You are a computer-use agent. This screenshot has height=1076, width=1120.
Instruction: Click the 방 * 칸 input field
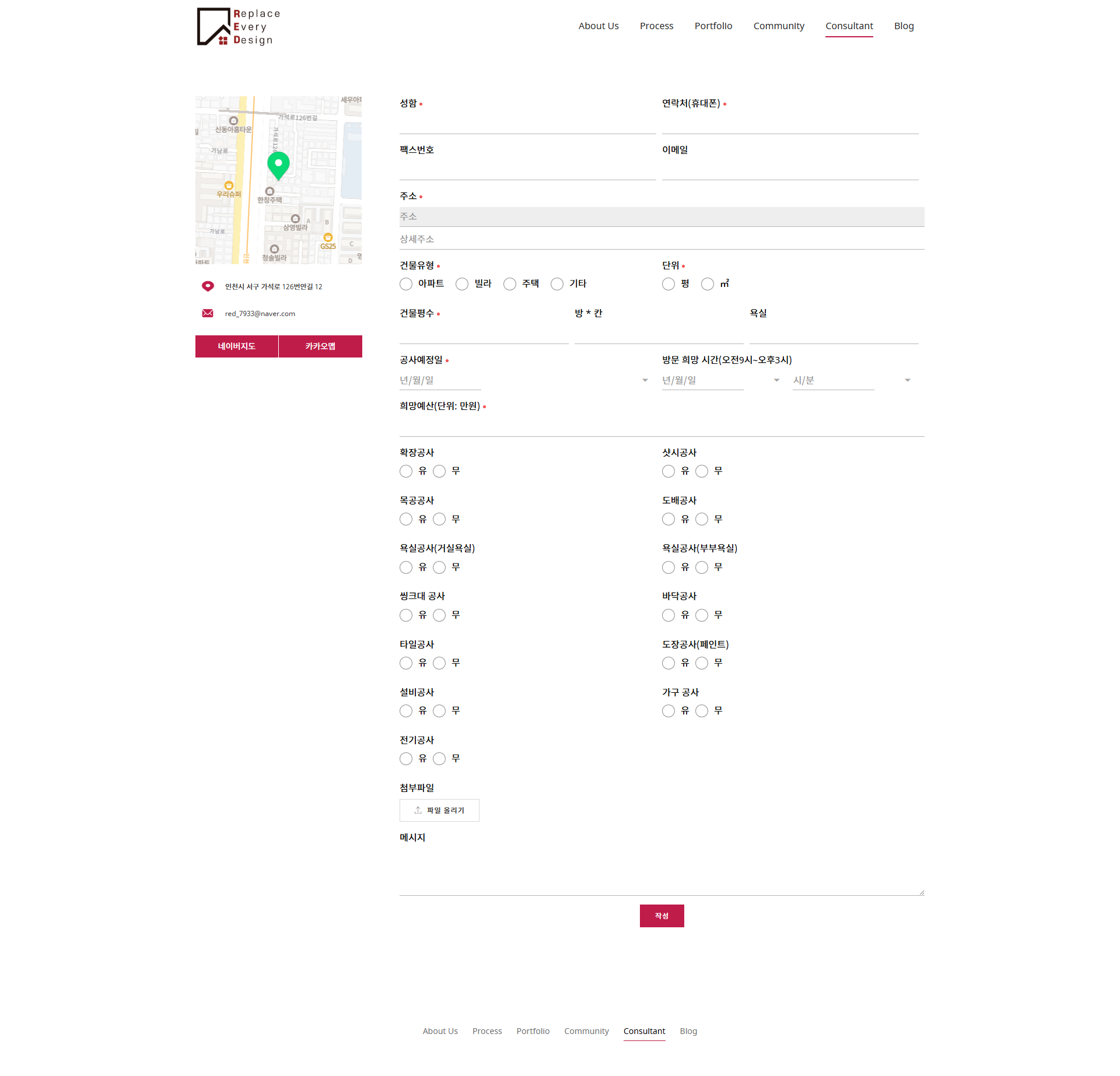click(x=659, y=334)
